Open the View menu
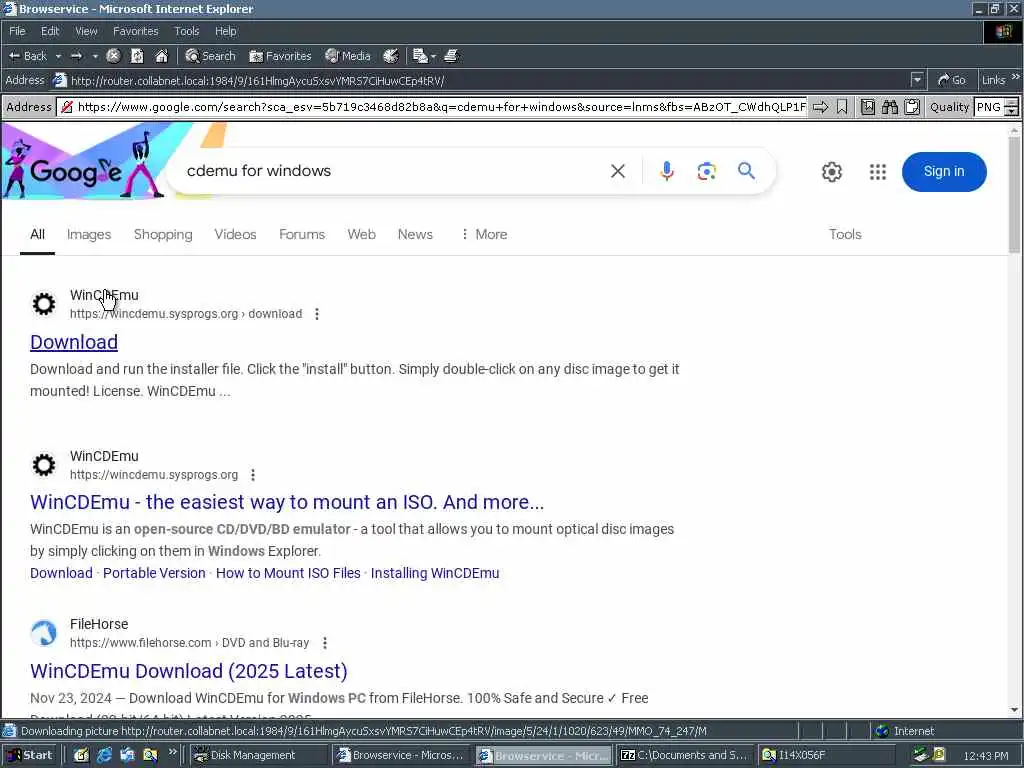This screenshot has height=768, width=1024. click(x=86, y=31)
